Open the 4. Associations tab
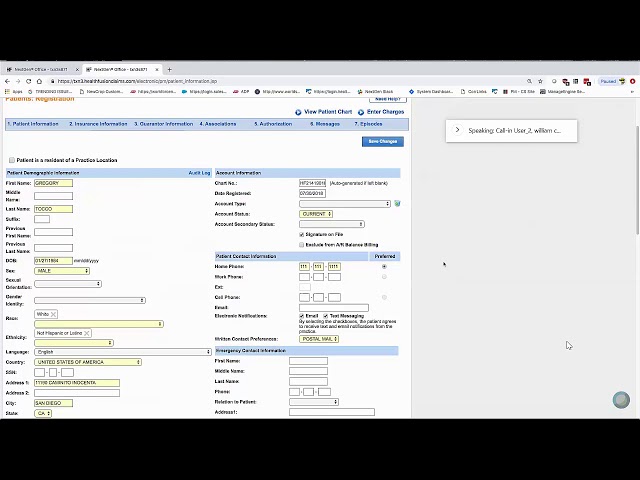This screenshot has height=480, width=640. coord(218,124)
